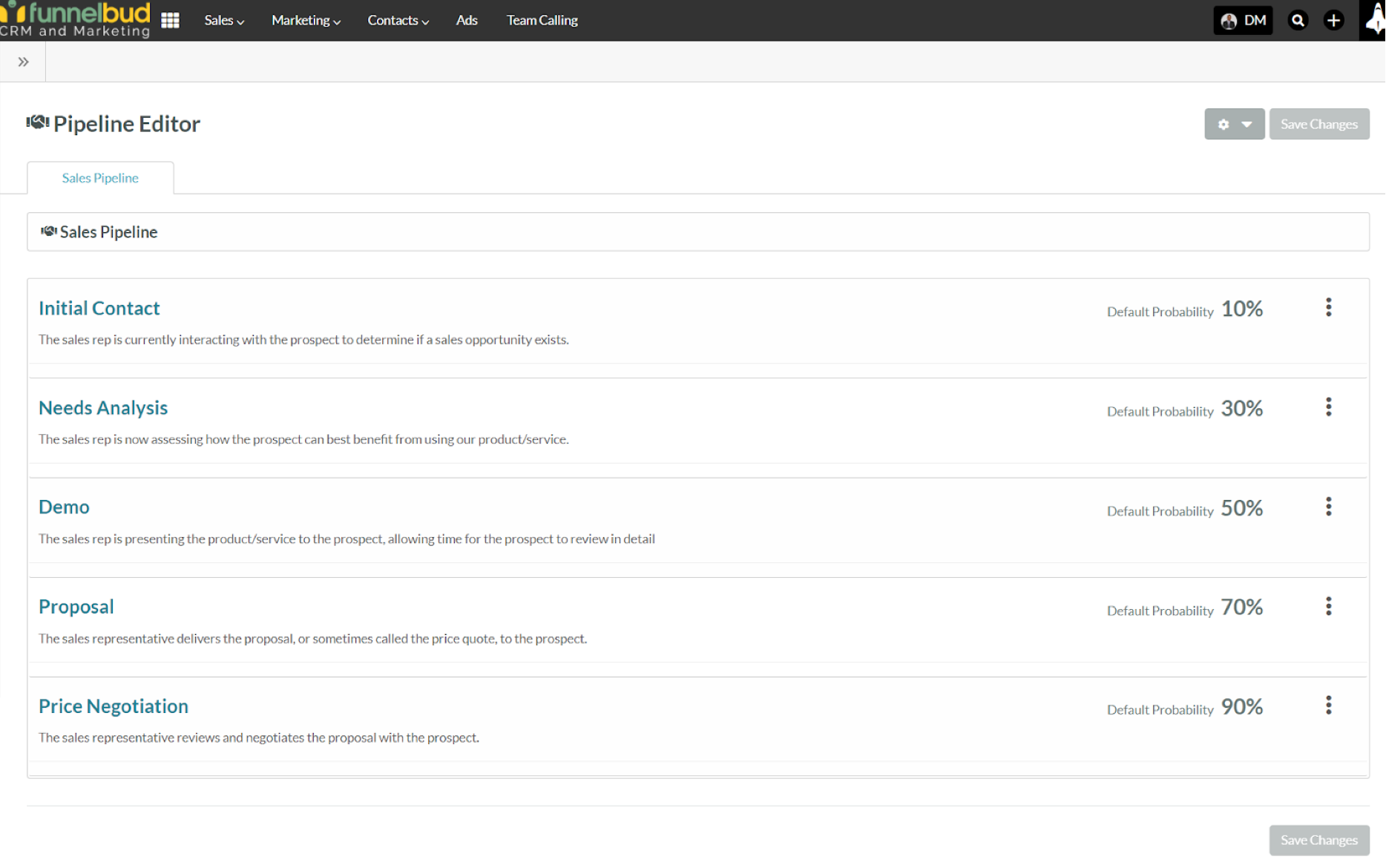
Task: Click the 30% default probability value
Action: [1242, 408]
